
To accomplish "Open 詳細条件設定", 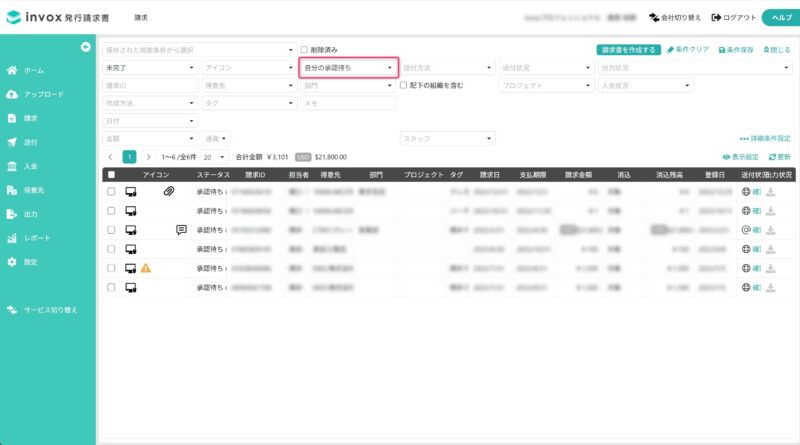I will click(765, 138).
